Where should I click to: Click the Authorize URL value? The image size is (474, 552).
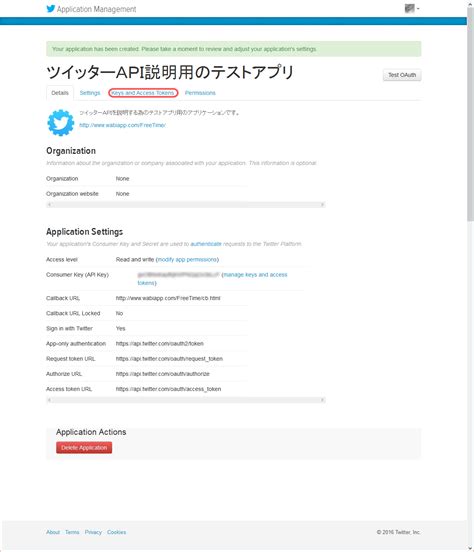coord(163,374)
